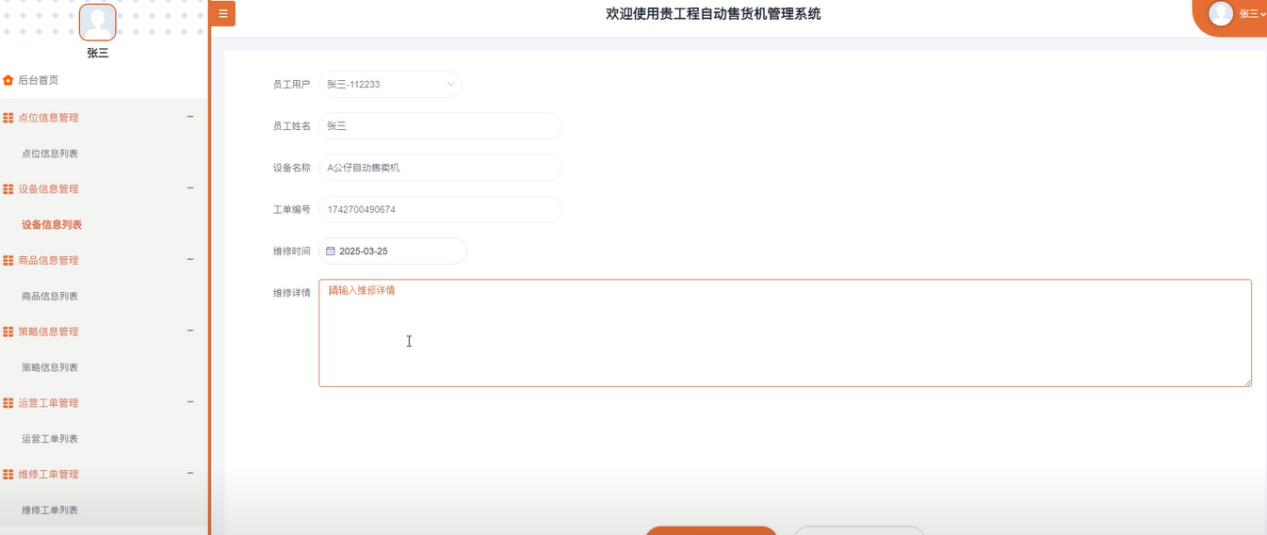Screen dimensions: 1267x535
Task: Open the top-right 张三 user dropdown
Action: [x=1252, y=14]
